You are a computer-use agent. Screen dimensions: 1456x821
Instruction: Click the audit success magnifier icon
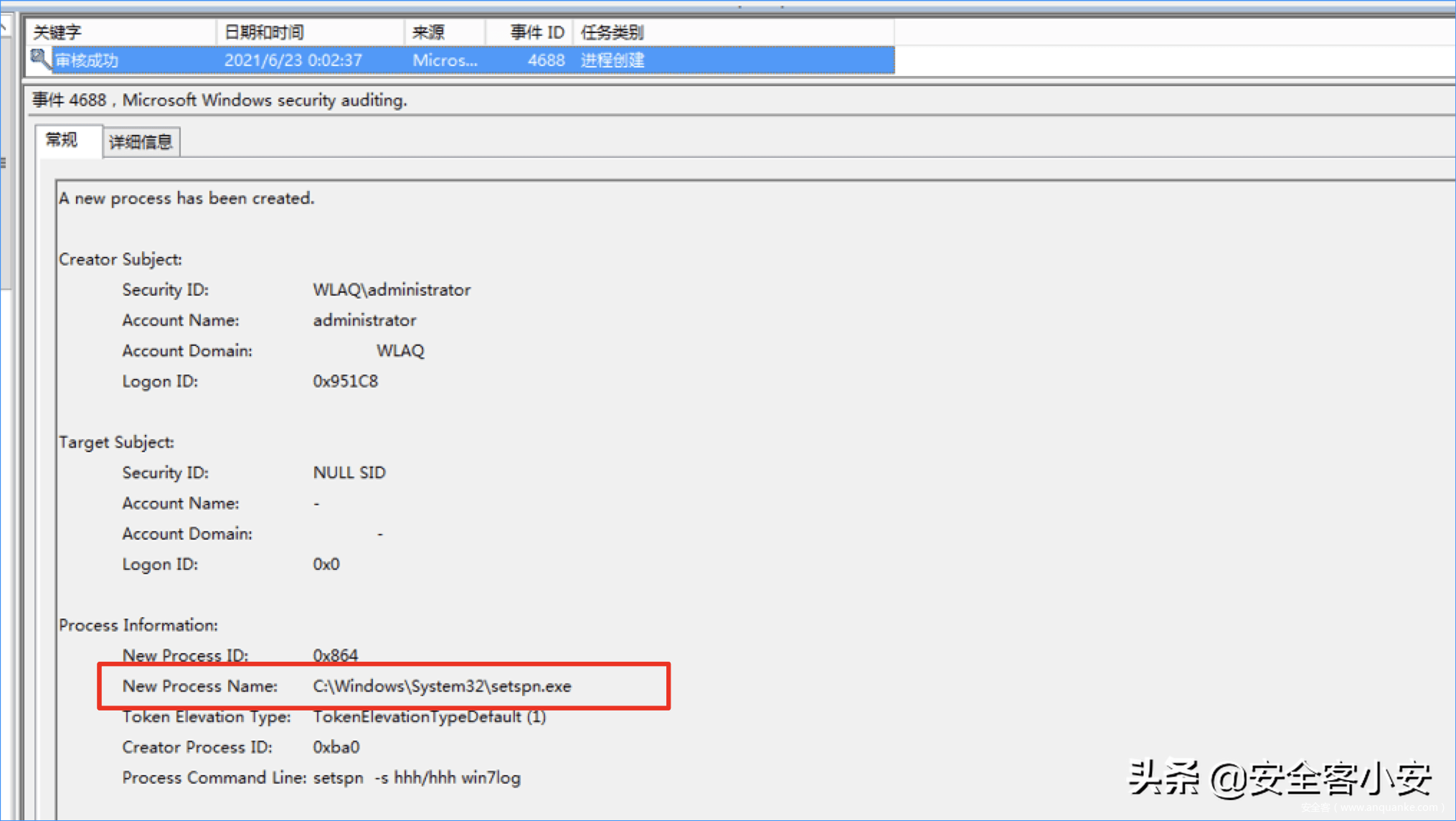click(x=40, y=59)
